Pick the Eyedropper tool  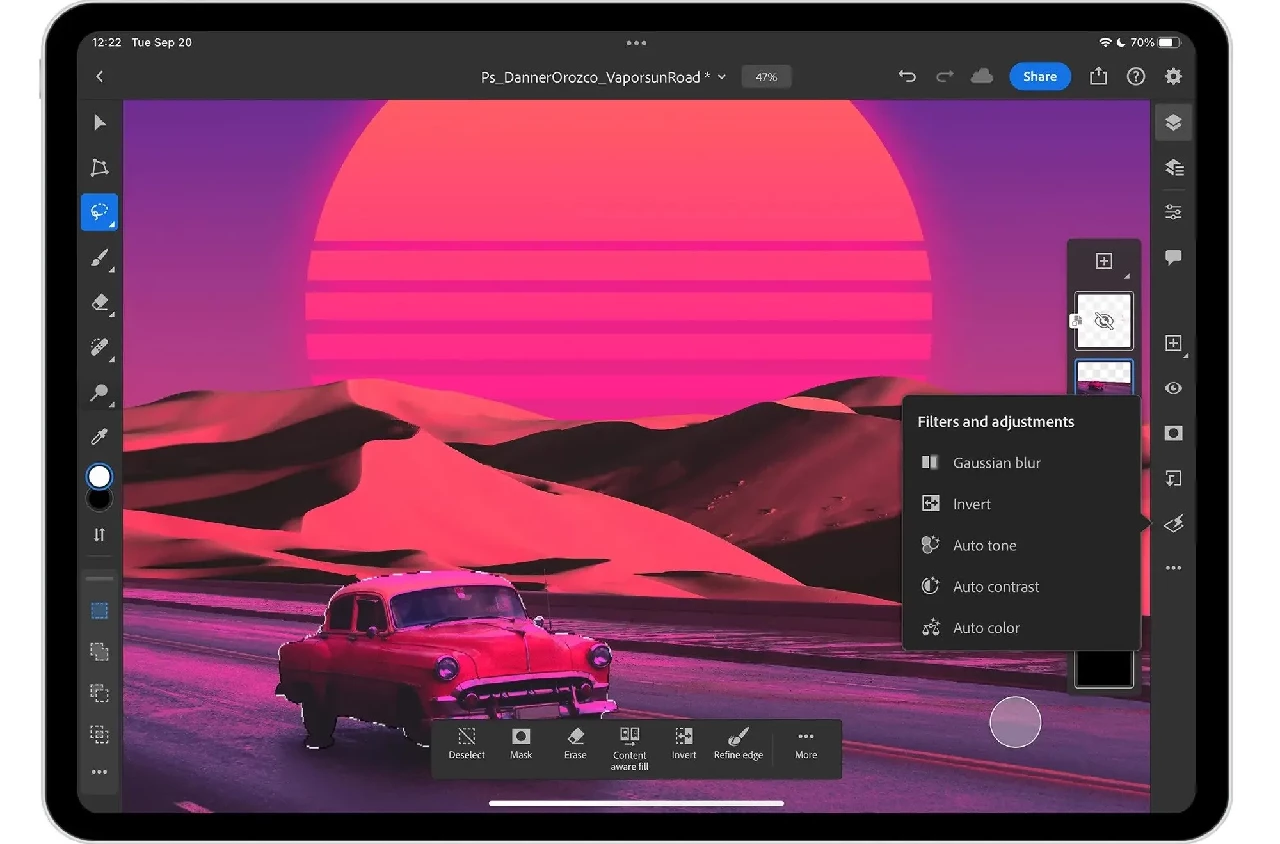point(99,436)
